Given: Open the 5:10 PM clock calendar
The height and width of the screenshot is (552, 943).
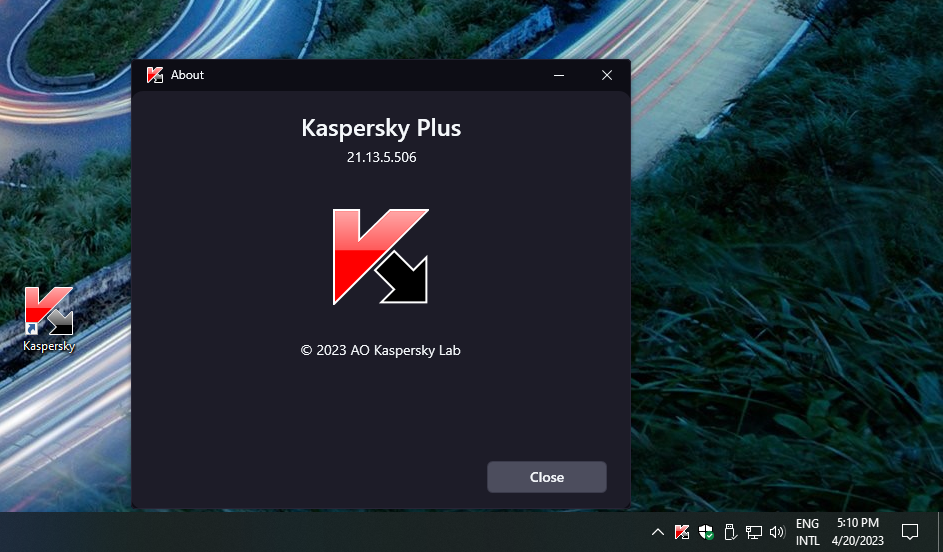Looking at the screenshot, I should point(858,532).
